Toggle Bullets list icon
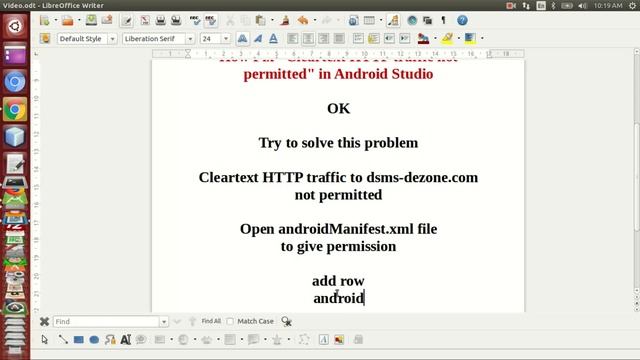Screen dimensions: 640x360 [373, 38]
